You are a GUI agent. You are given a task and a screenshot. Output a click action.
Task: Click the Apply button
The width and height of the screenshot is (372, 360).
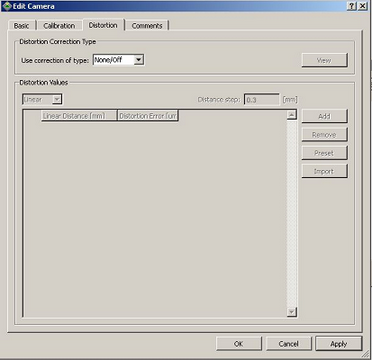coord(339,344)
